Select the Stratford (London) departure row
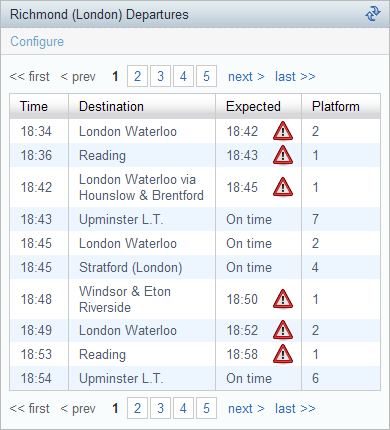 point(195,267)
